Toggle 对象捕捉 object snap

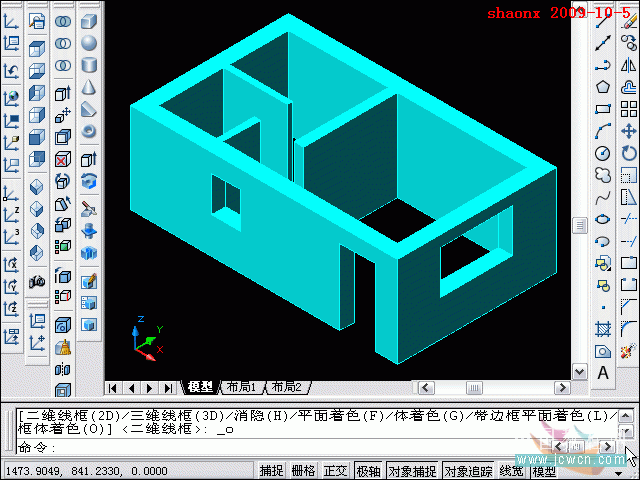tap(412, 471)
